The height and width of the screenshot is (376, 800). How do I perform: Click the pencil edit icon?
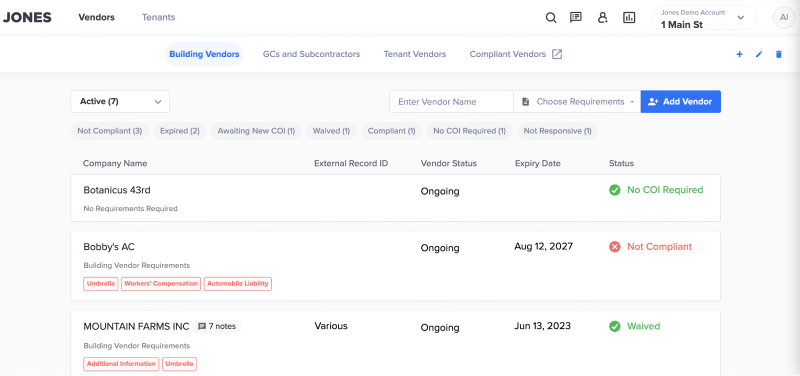click(759, 54)
